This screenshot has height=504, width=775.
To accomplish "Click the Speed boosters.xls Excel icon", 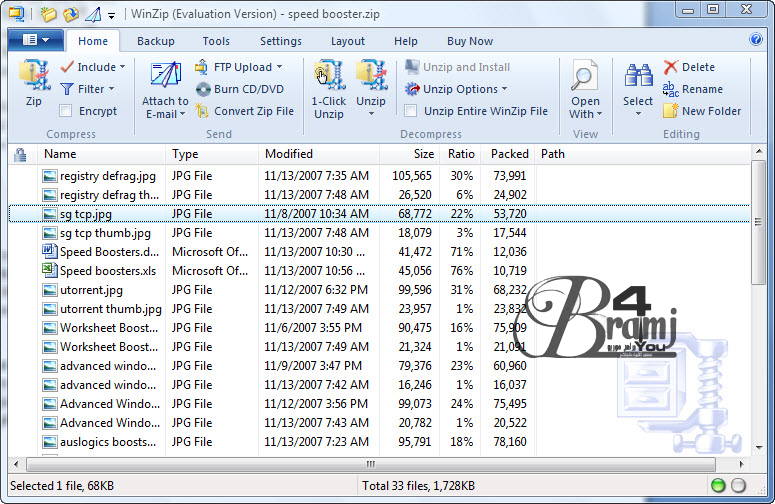I will [49, 270].
